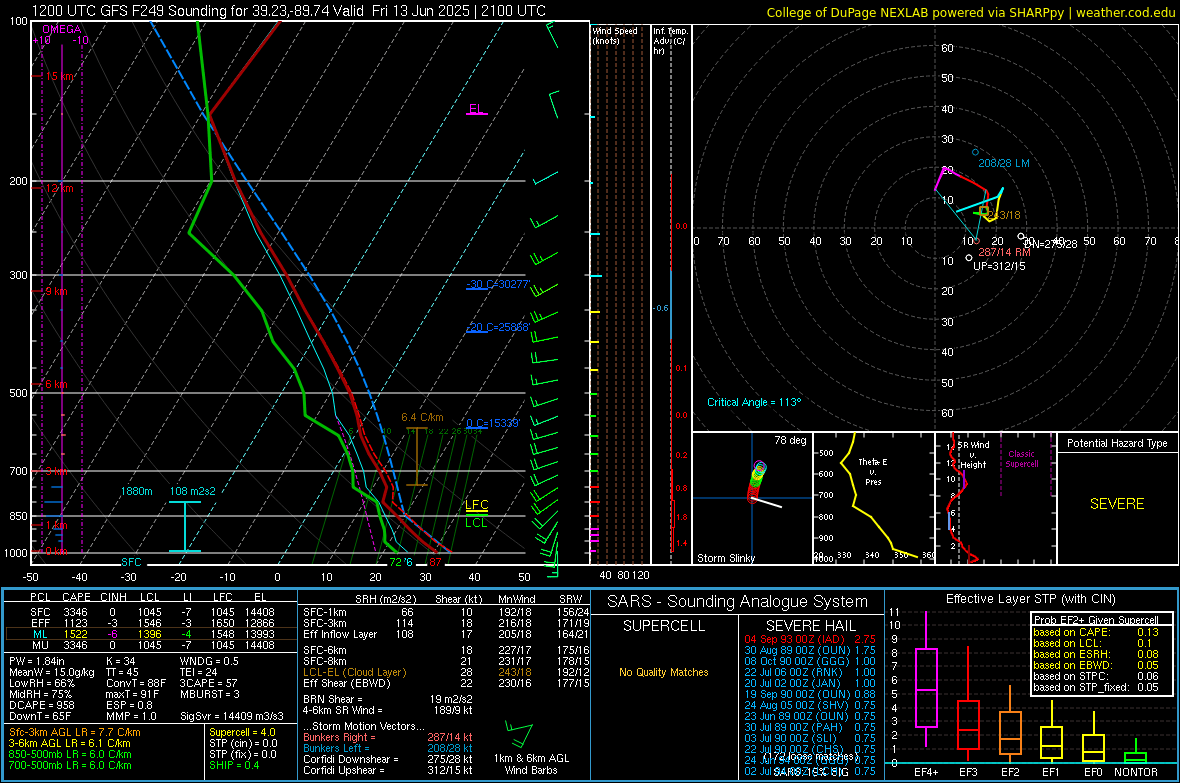Click the GFS F249 Sounding title text
The height and width of the screenshot is (783, 1180).
pos(289,11)
